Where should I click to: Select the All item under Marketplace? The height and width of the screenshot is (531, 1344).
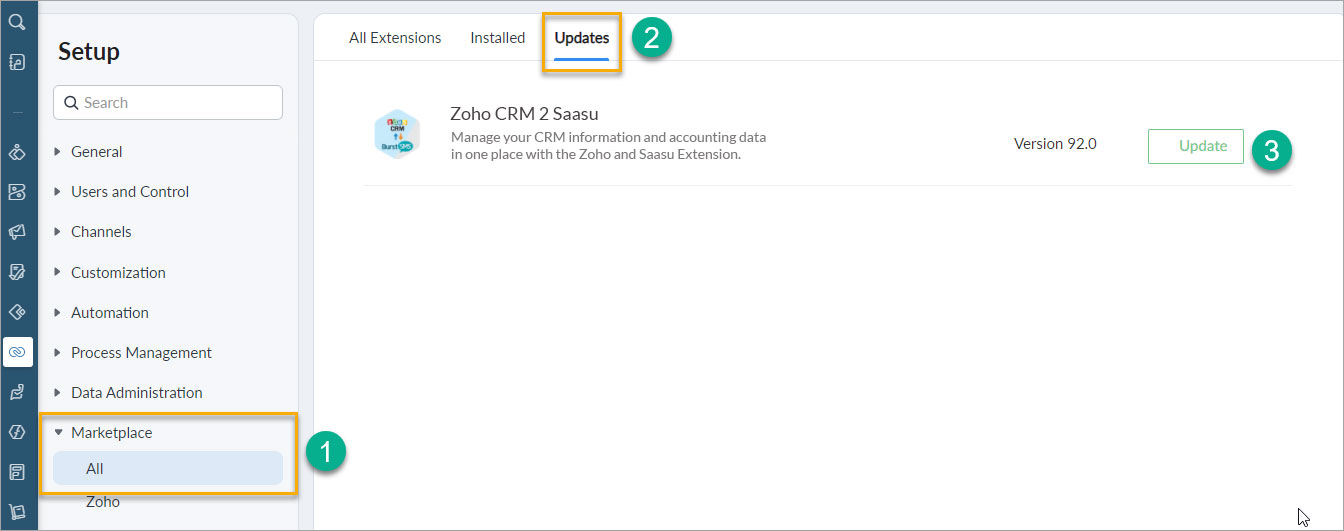tap(168, 468)
